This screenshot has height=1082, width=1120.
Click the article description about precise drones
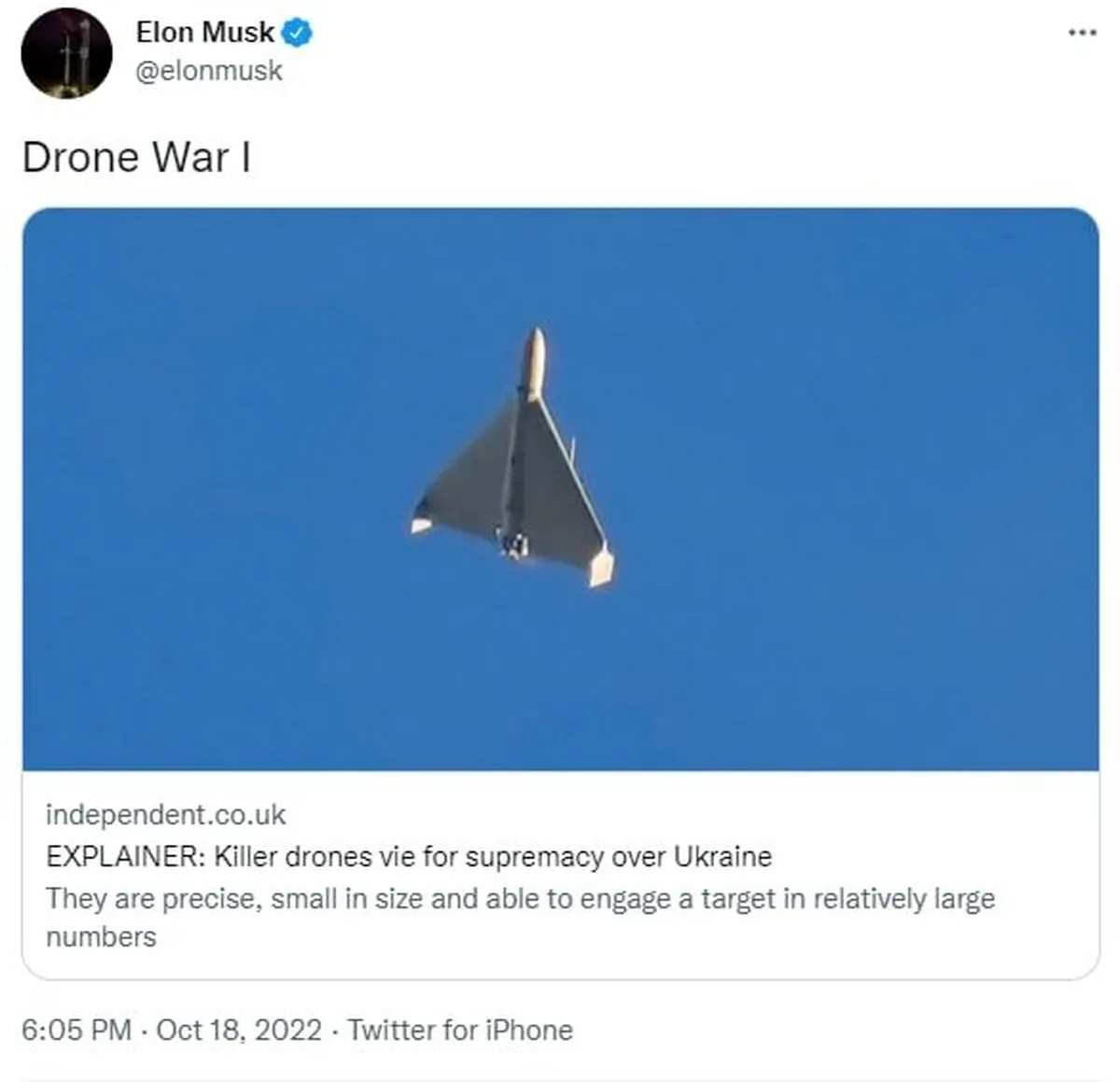pyautogui.click(x=520, y=899)
